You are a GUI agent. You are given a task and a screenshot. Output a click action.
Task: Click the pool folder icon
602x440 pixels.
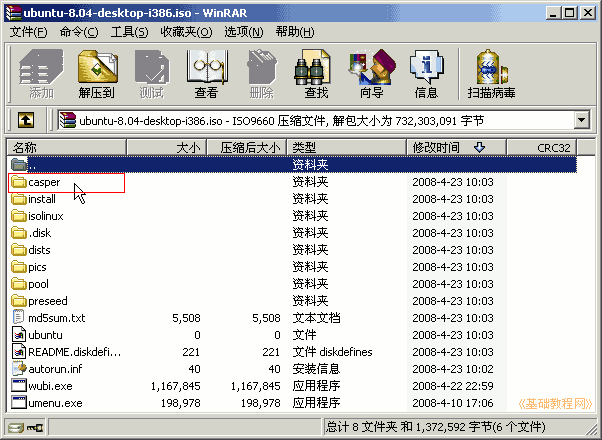[18, 284]
